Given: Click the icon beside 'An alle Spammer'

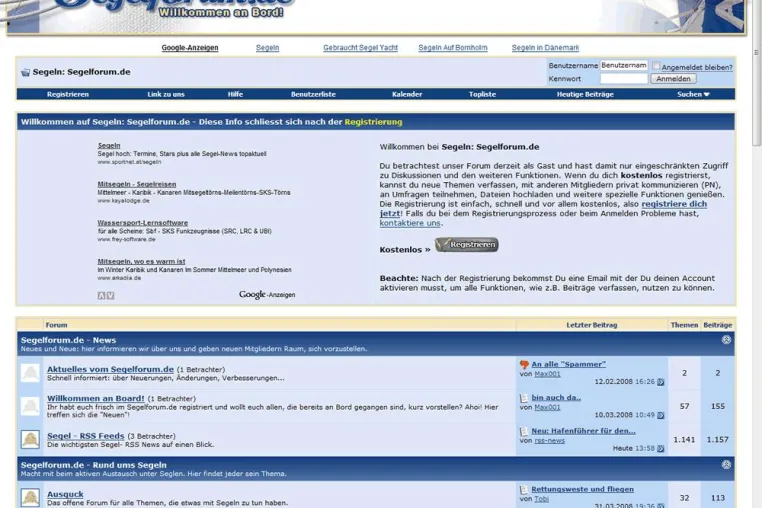Looking at the screenshot, I should [x=524, y=365].
